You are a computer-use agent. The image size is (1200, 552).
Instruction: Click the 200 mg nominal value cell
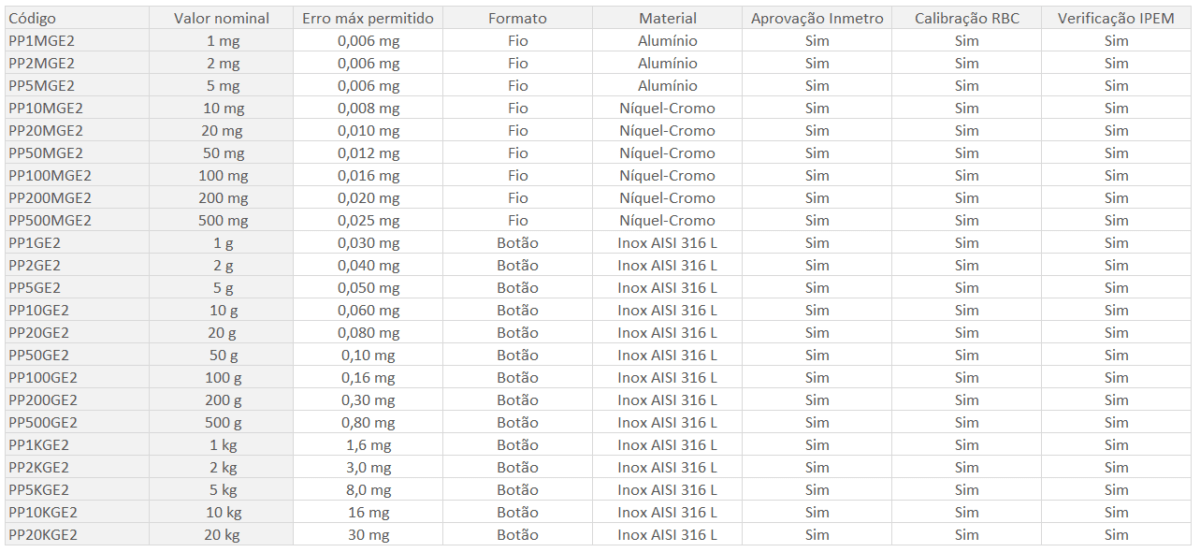[x=219, y=198]
